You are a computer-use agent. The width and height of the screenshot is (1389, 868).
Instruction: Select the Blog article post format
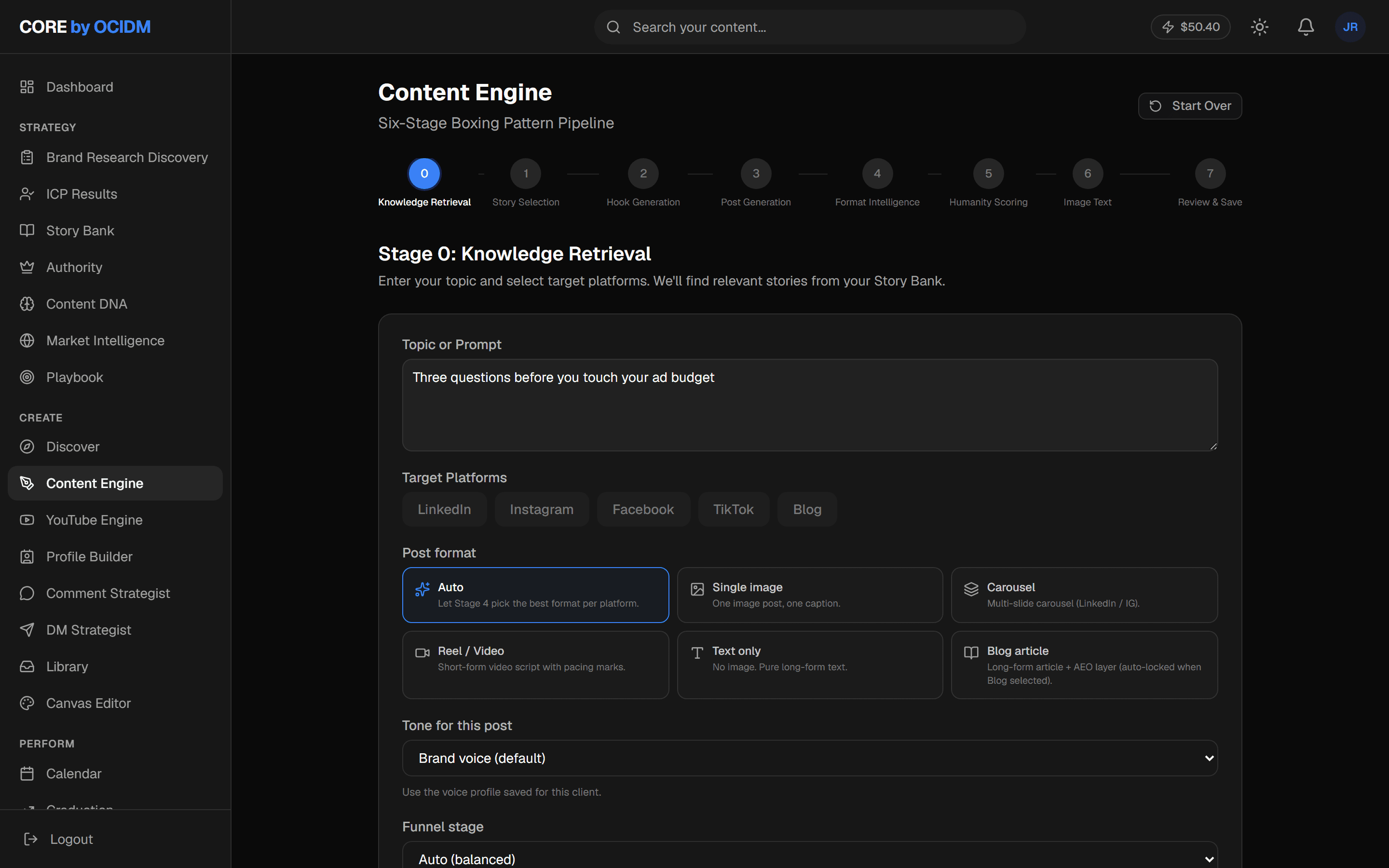[x=1084, y=665]
